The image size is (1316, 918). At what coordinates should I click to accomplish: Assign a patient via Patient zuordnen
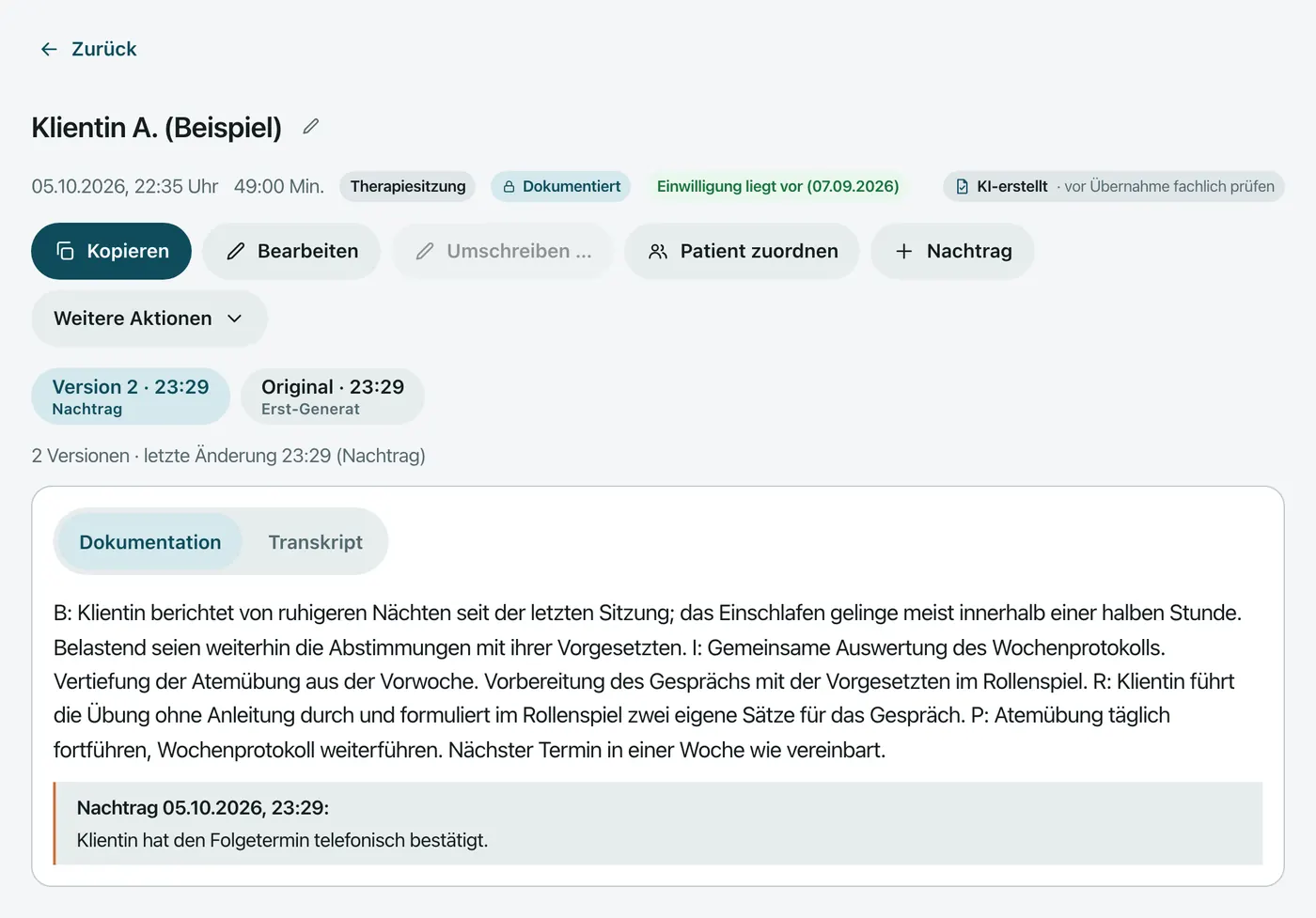pyautogui.click(x=743, y=251)
